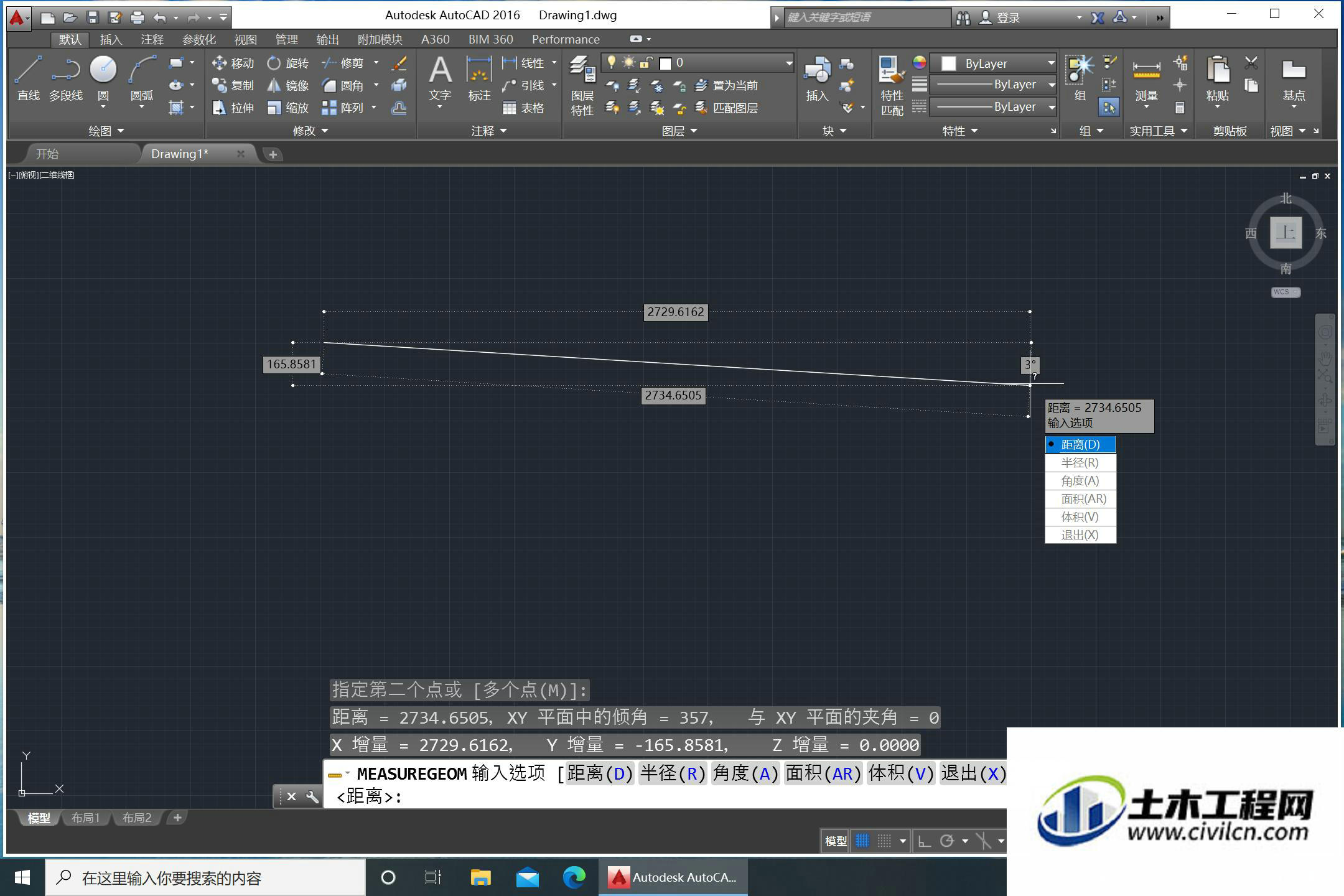Screen dimensions: 1344x896
Task: Add a new drawing tab with plus button
Action: click(x=273, y=154)
